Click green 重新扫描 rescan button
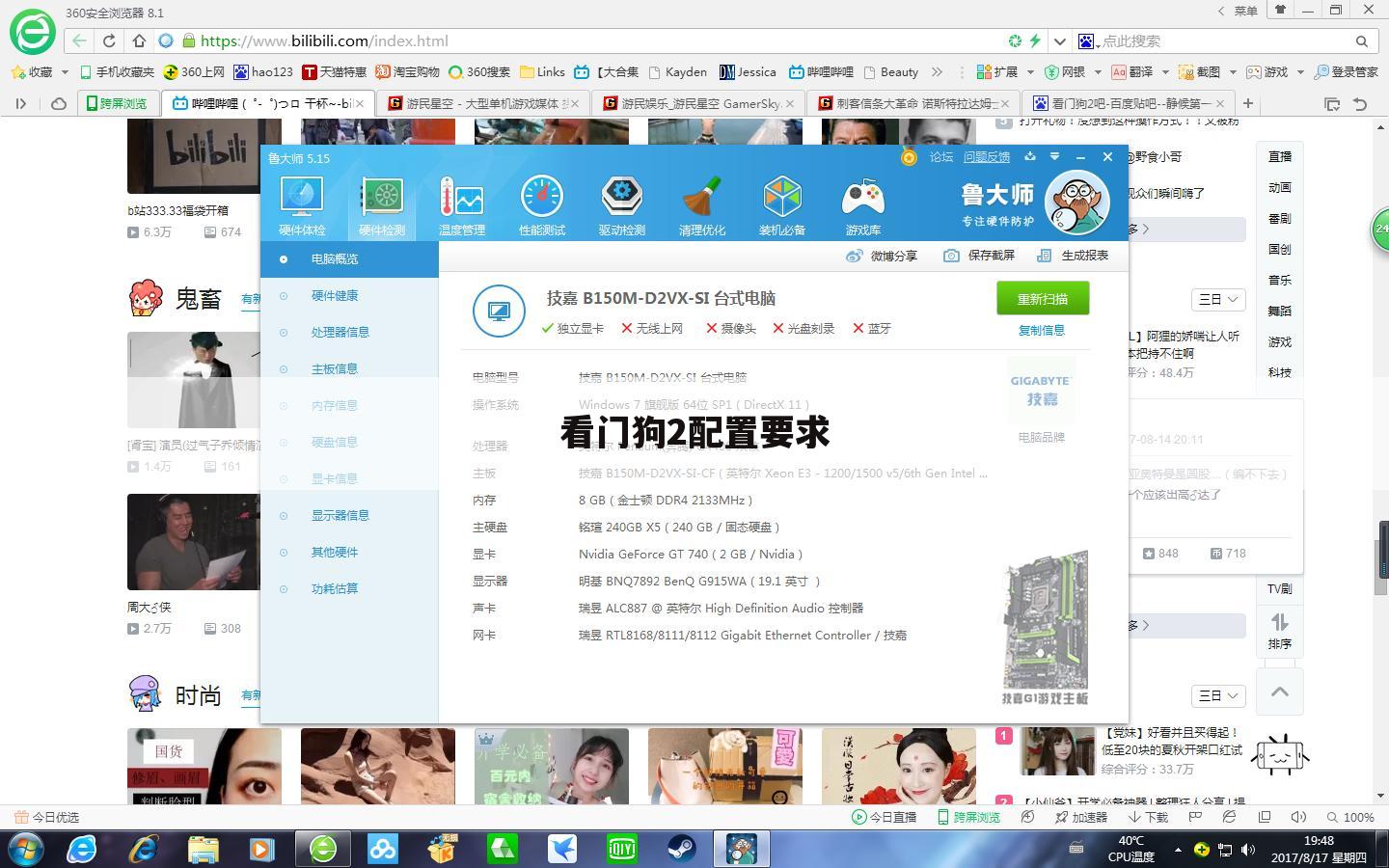The image size is (1389, 868). pos(1043,298)
